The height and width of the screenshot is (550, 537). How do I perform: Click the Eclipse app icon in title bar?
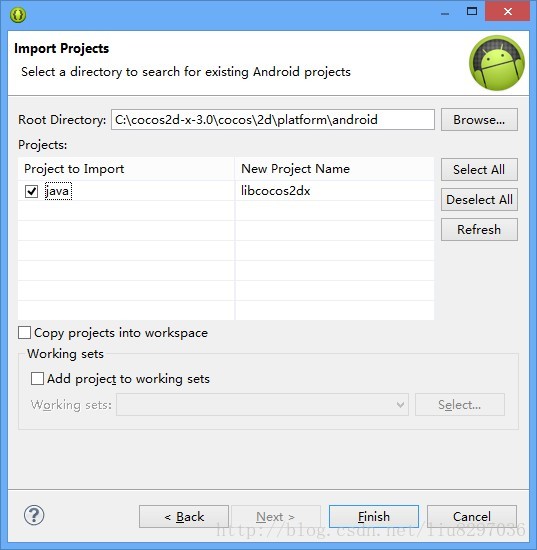tap(18, 15)
